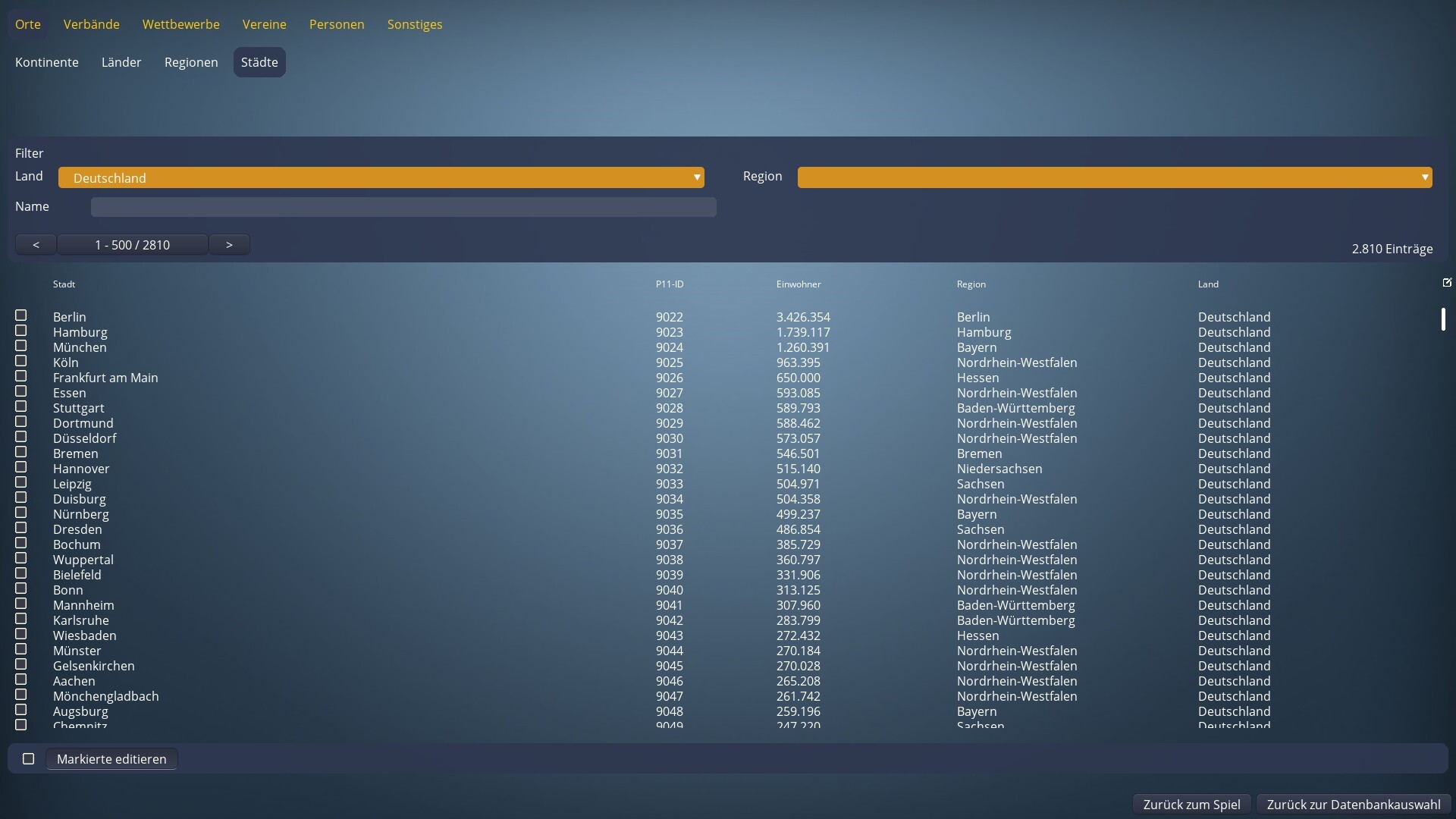Go to the previous page with the arrow
This screenshot has width=1456, height=819.
pyautogui.click(x=35, y=244)
